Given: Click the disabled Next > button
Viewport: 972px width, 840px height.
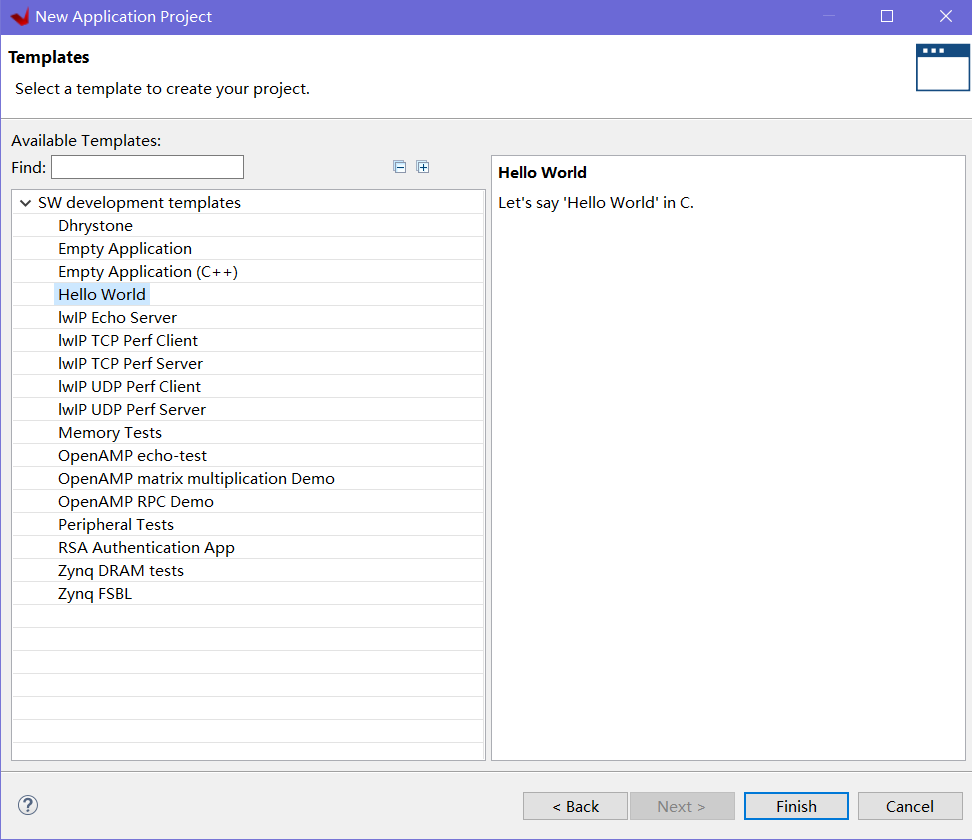Looking at the screenshot, I should pyautogui.click(x=682, y=806).
